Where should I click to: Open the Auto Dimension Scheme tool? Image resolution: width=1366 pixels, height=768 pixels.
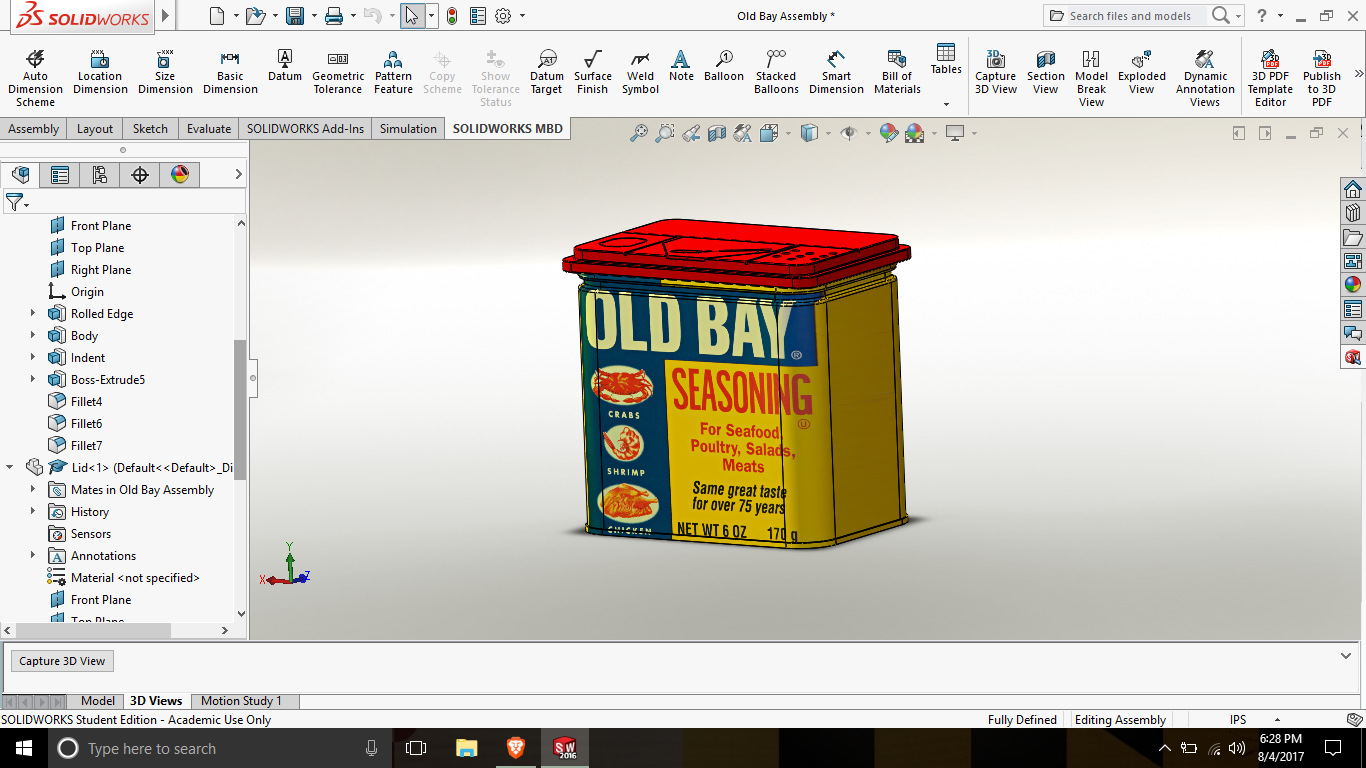pyautogui.click(x=35, y=76)
